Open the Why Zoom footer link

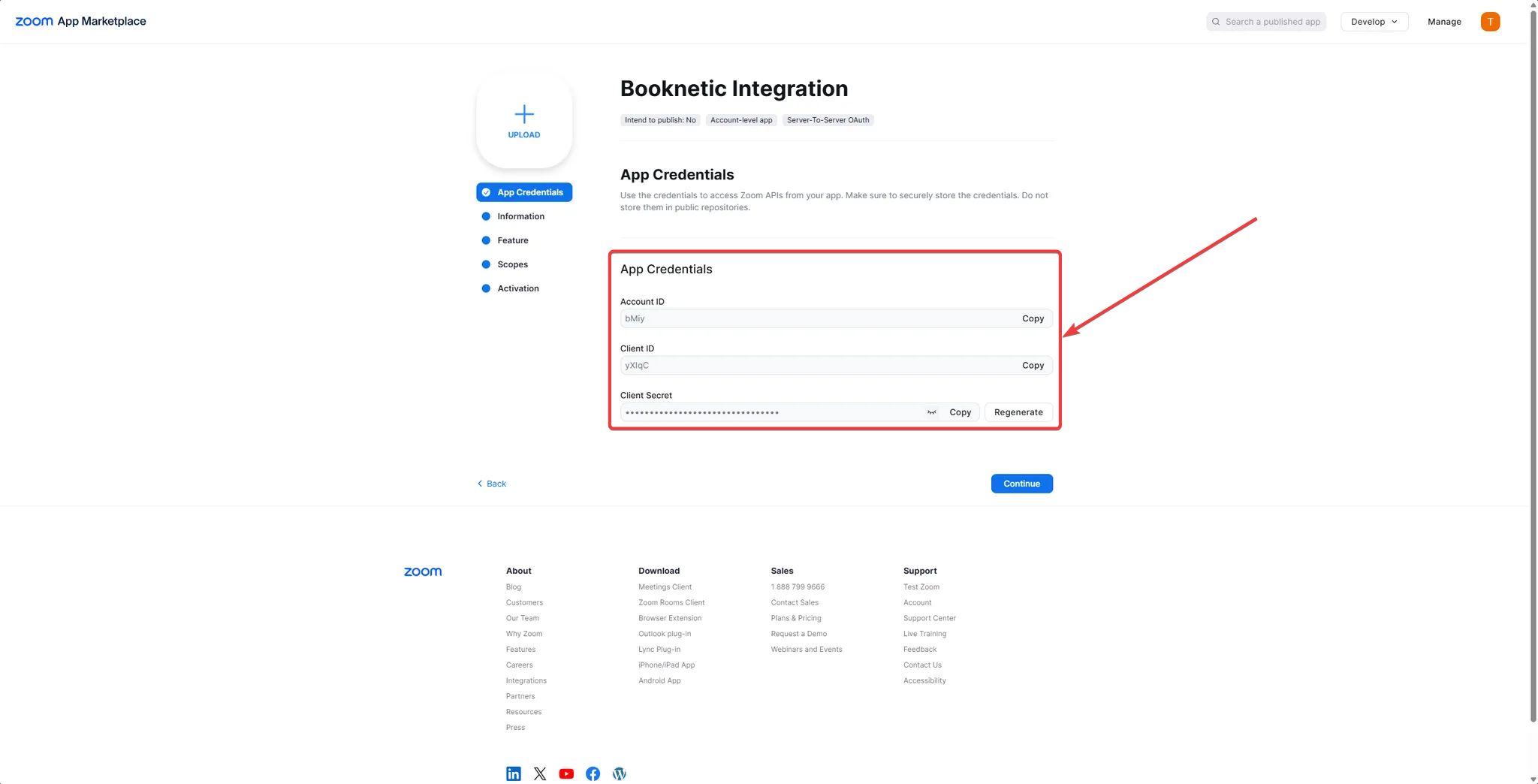(524, 634)
